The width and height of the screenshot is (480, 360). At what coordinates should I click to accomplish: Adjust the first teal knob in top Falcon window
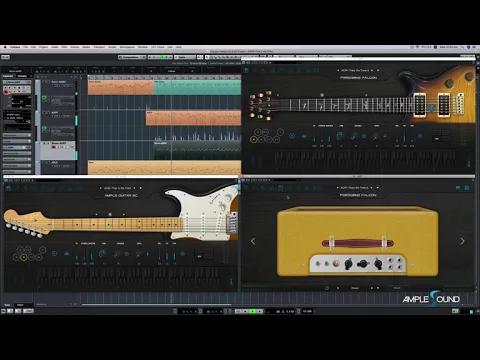tap(340, 136)
